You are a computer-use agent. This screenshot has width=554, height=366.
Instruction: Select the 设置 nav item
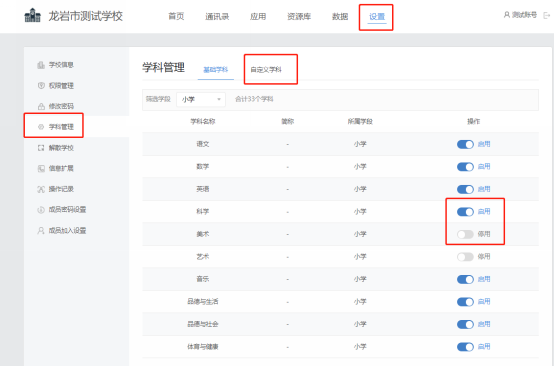tap(377, 17)
